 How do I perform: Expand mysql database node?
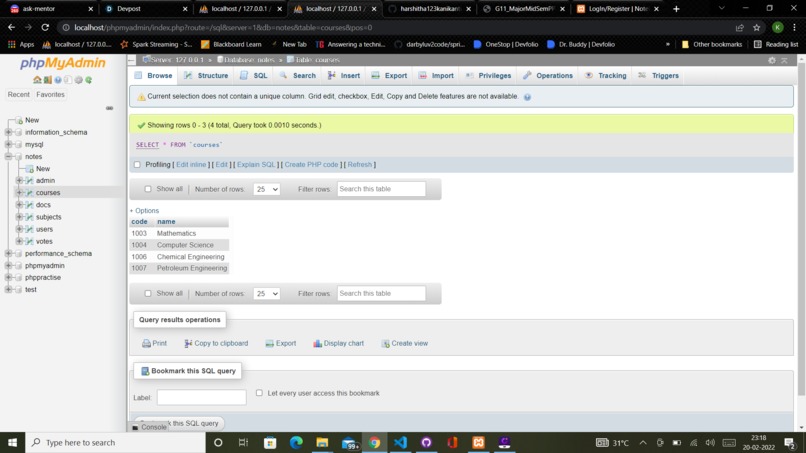tap(9, 144)
